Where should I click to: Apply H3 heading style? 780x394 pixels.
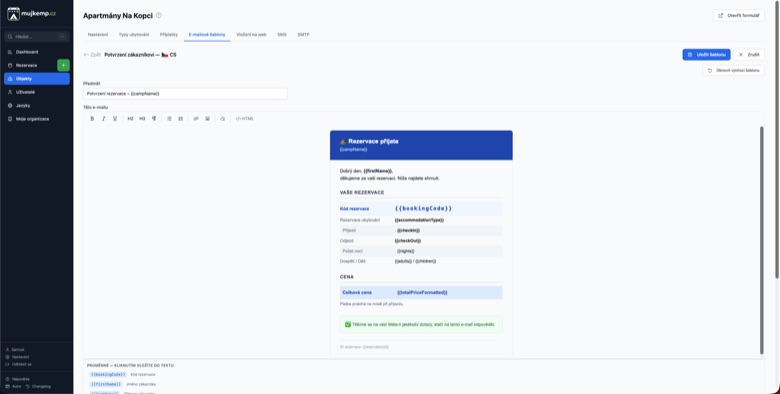(142, 118)
